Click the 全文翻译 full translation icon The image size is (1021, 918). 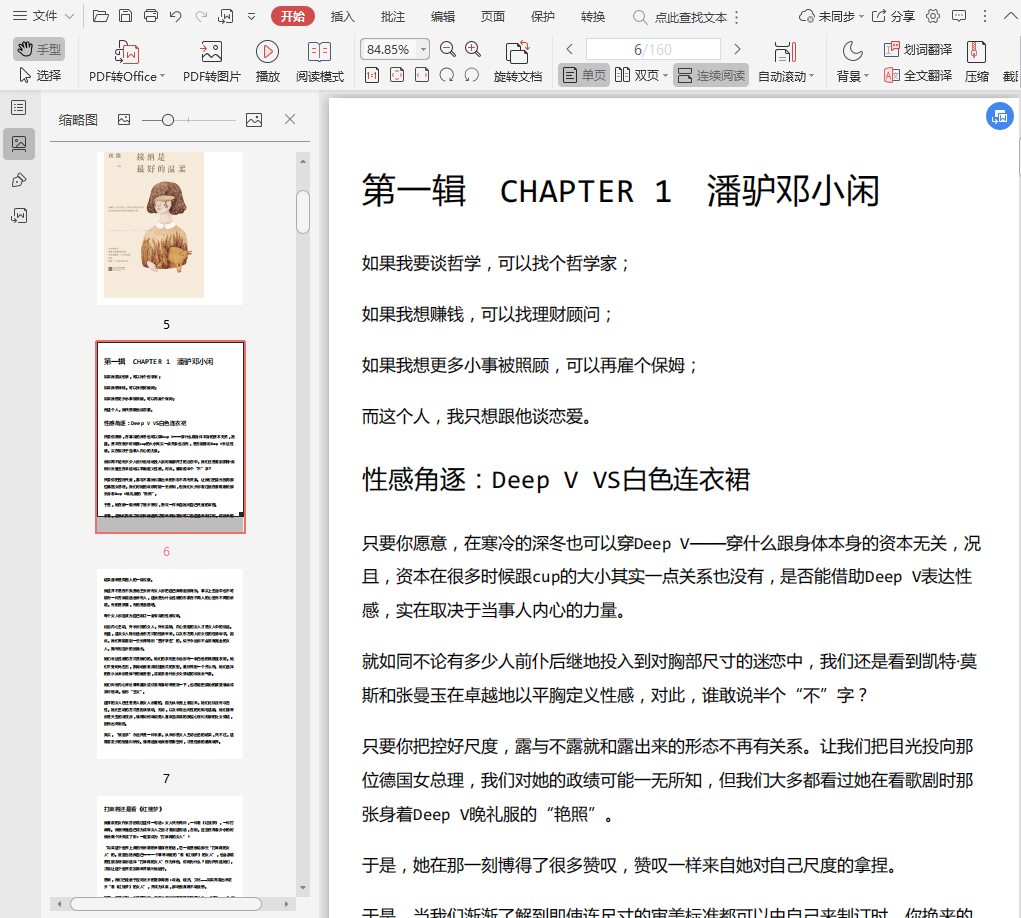tap(917, 75)
